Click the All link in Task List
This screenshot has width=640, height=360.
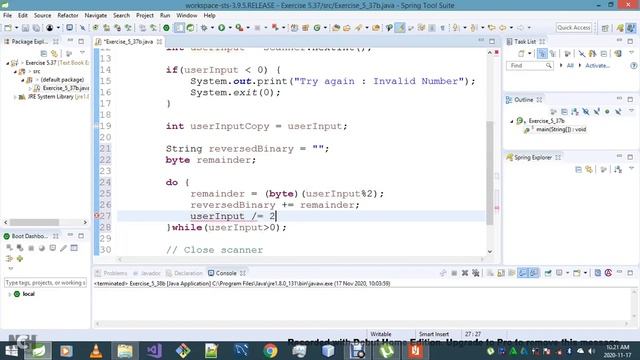(570, 66)
